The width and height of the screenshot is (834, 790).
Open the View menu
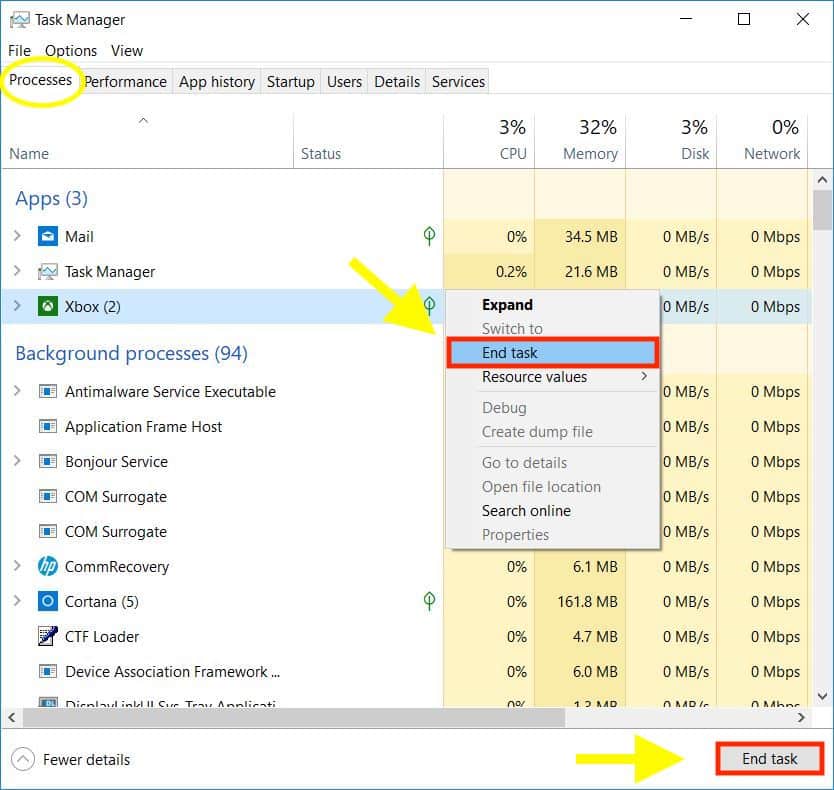click(x=126, y=50)
